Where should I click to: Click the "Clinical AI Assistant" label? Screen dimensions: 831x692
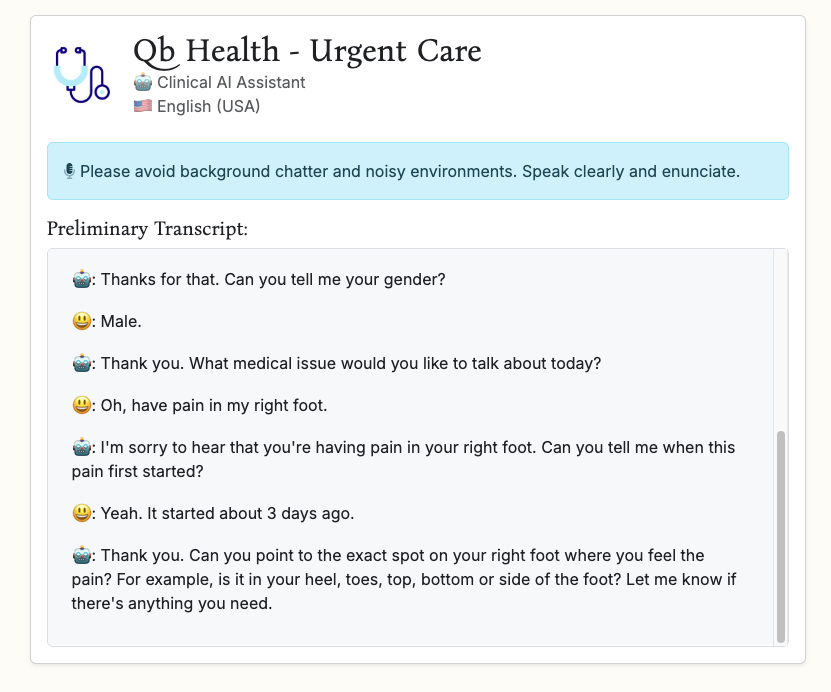tap(231, 83)
